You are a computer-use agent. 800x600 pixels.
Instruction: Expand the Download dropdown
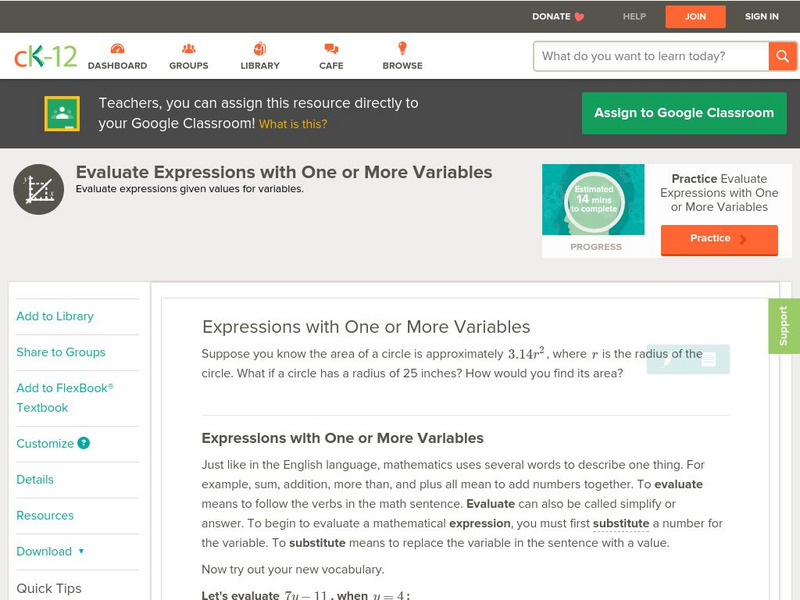click(50, 551)
